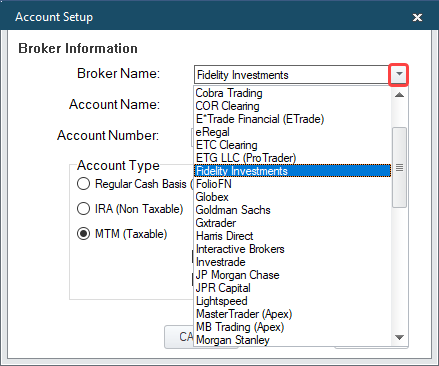Choose Morgan Stanley from list
The height and width of the screenshot is (366, 439).
pos(292,340)
